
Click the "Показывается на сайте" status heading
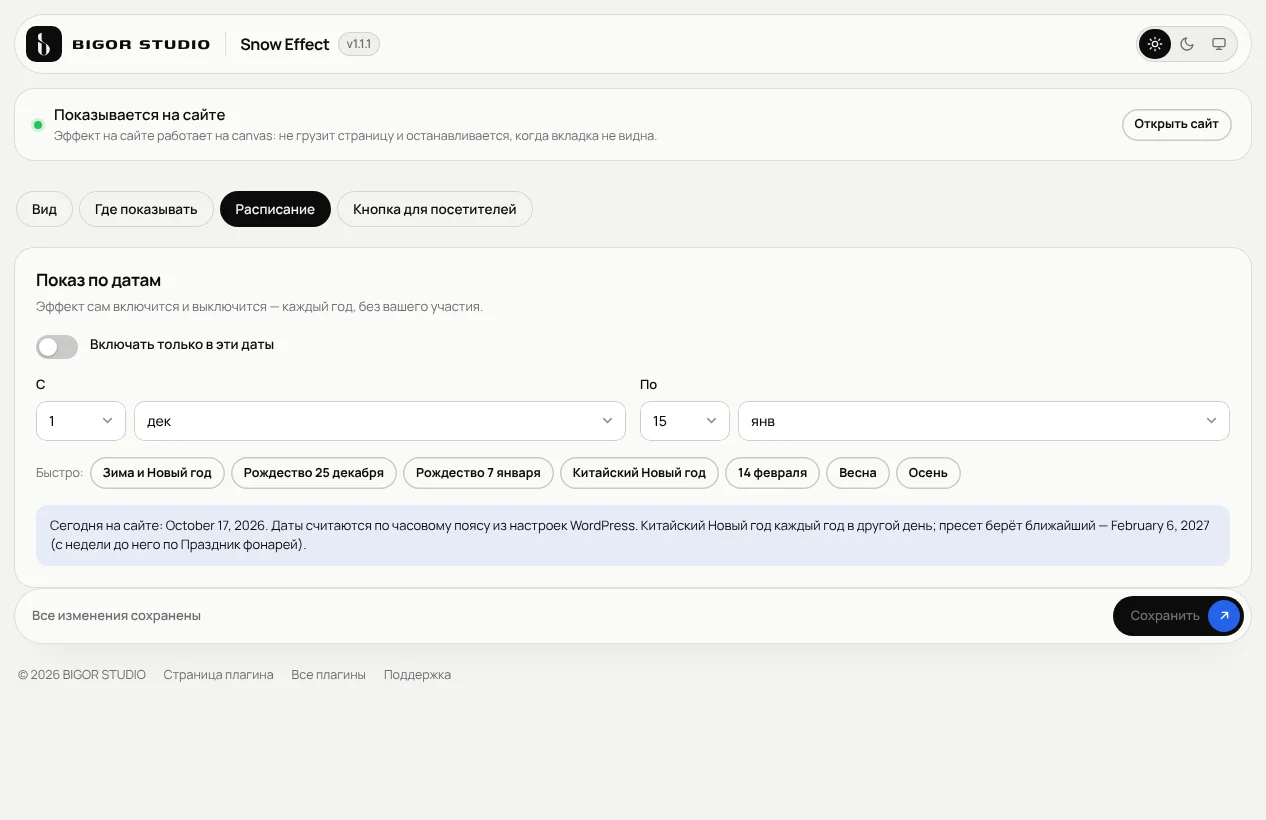[139, 115]
